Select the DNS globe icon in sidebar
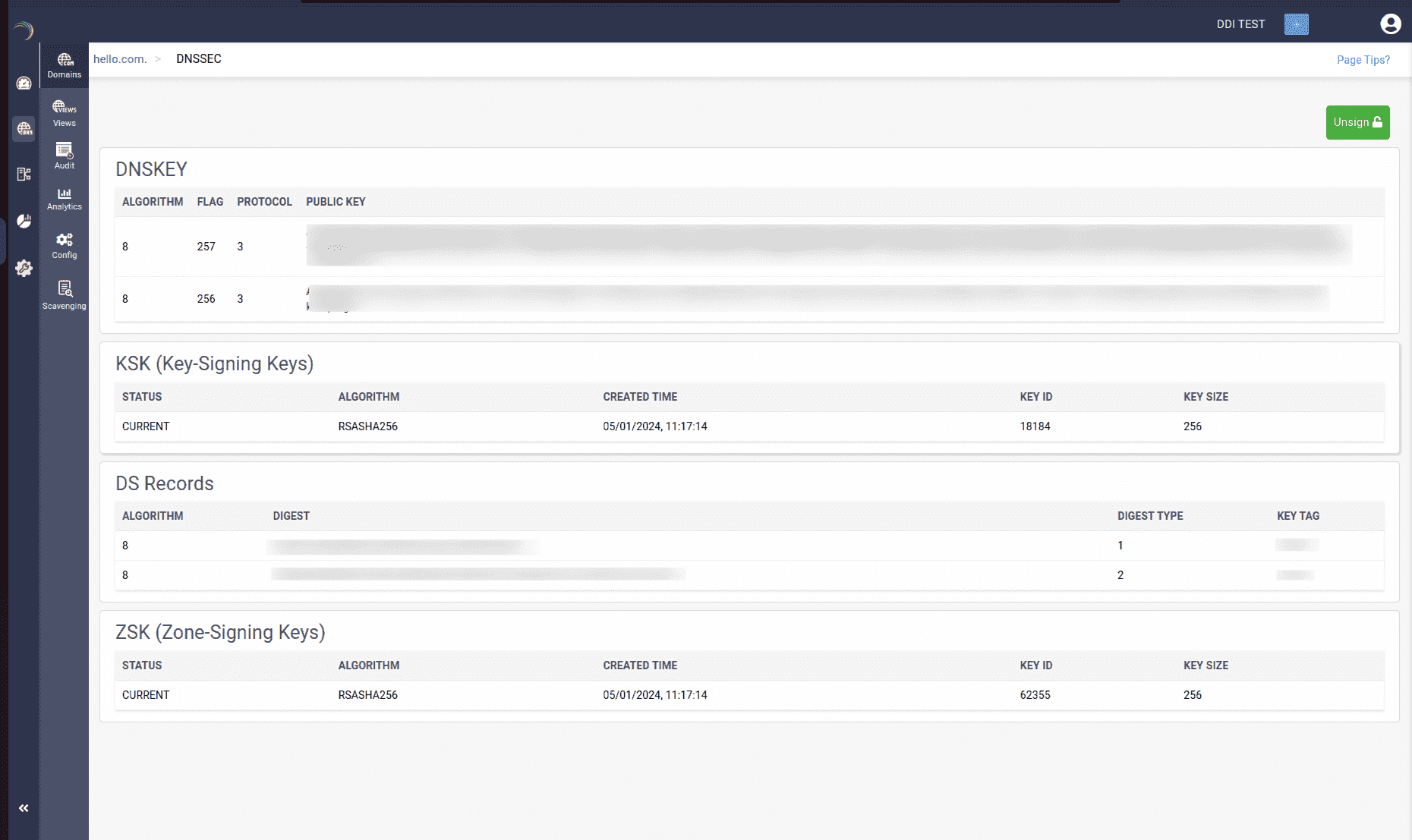This screenshot has width=1412, height=840. click(x=24, y=129)
